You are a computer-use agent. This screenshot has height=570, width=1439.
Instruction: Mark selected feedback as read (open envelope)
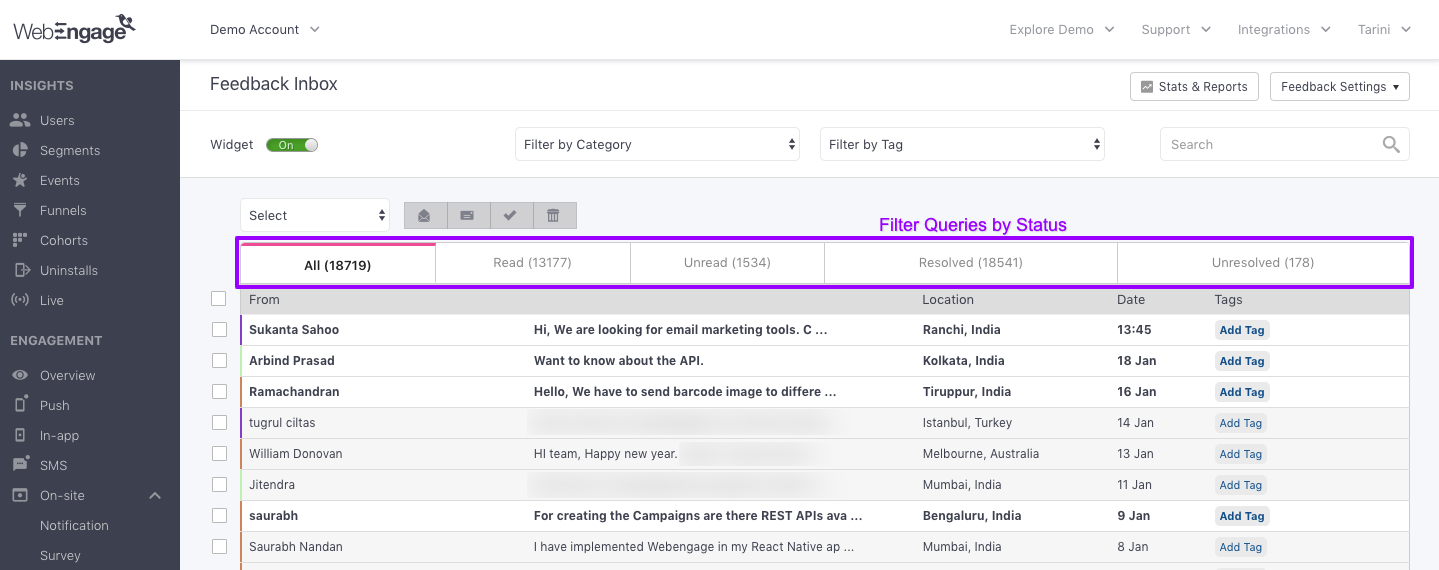[425, 215]
